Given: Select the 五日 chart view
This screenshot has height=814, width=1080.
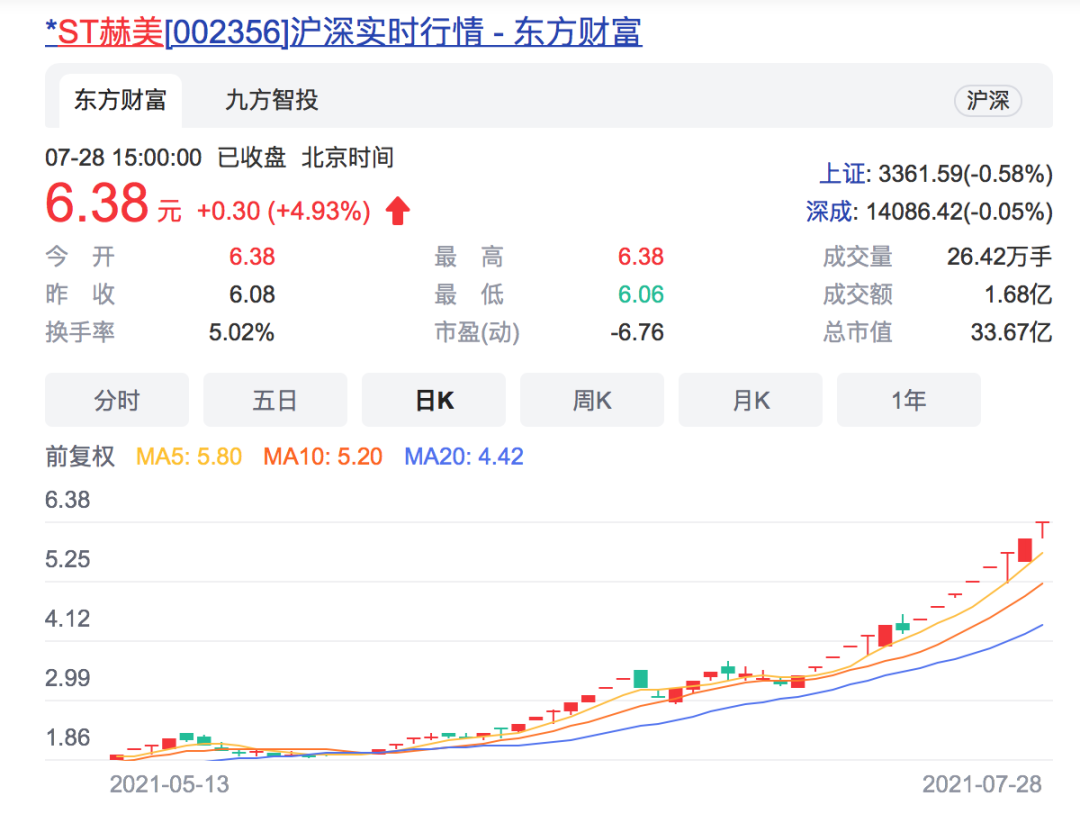Looking at the screenshot, I should 275,401.
